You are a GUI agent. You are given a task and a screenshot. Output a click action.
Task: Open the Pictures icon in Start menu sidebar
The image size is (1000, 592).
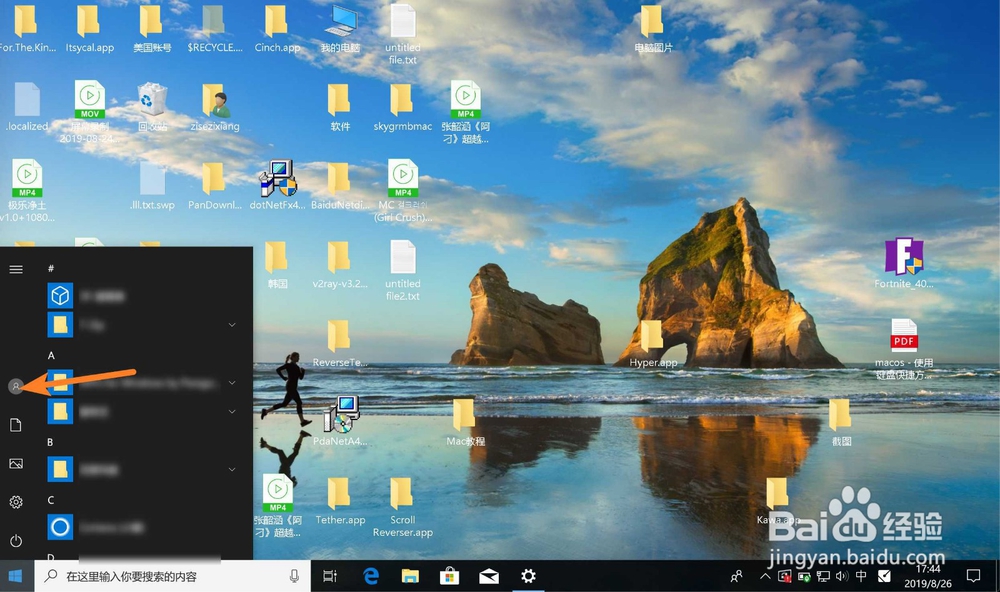[15, 463]
